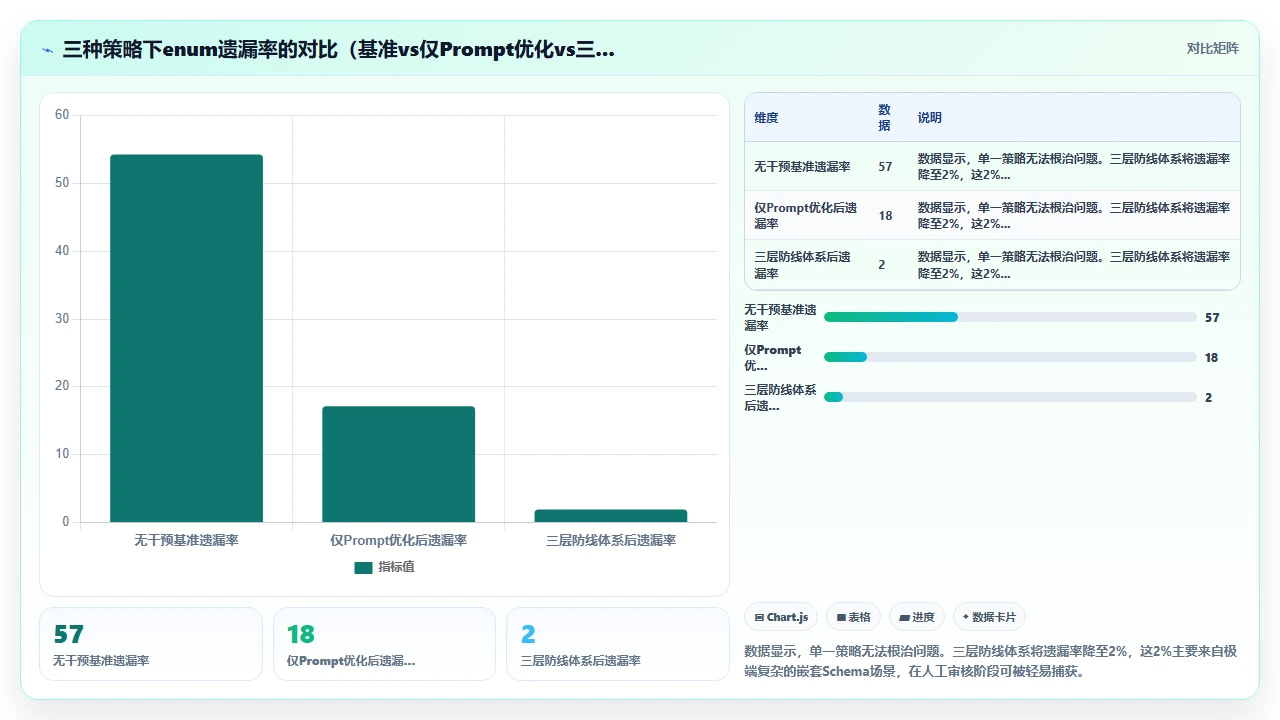Click the progress value 2 label
Image resolution: width=1280 pixels, height=720 pixels.
click(x=1209, y=398)
